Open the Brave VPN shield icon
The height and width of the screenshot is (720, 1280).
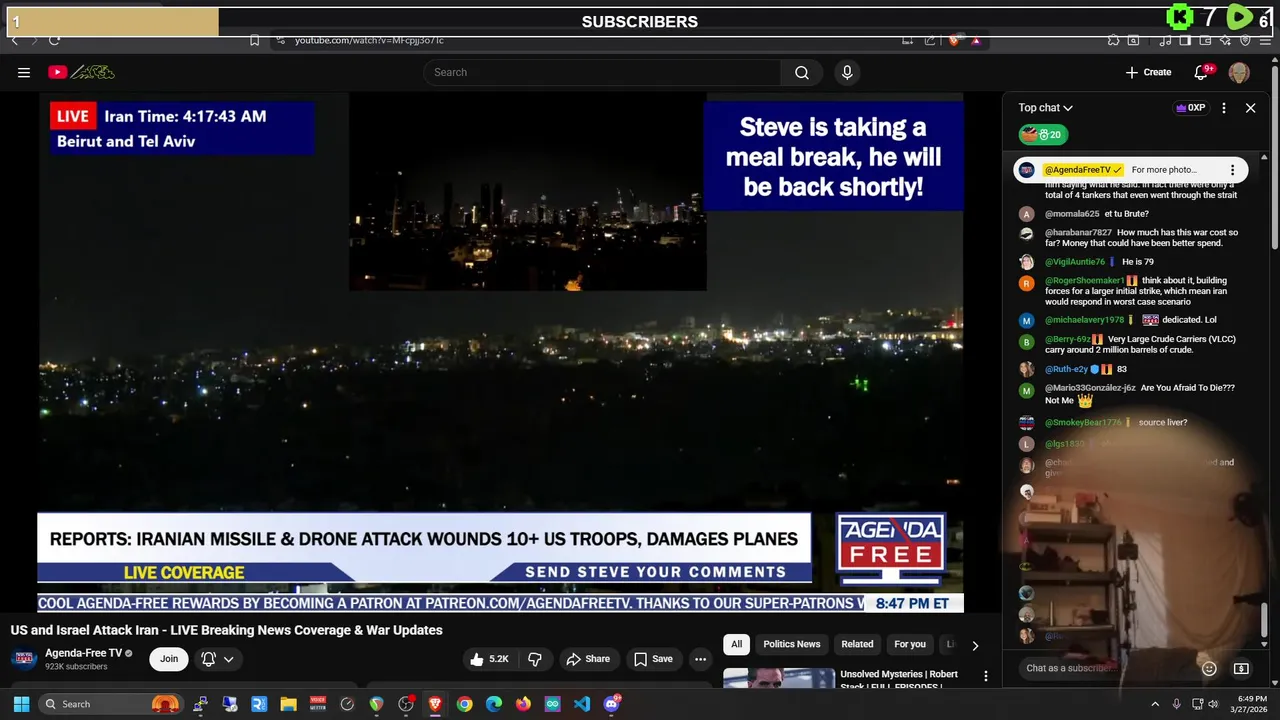pyautogui.click(x=1245, y=40)
